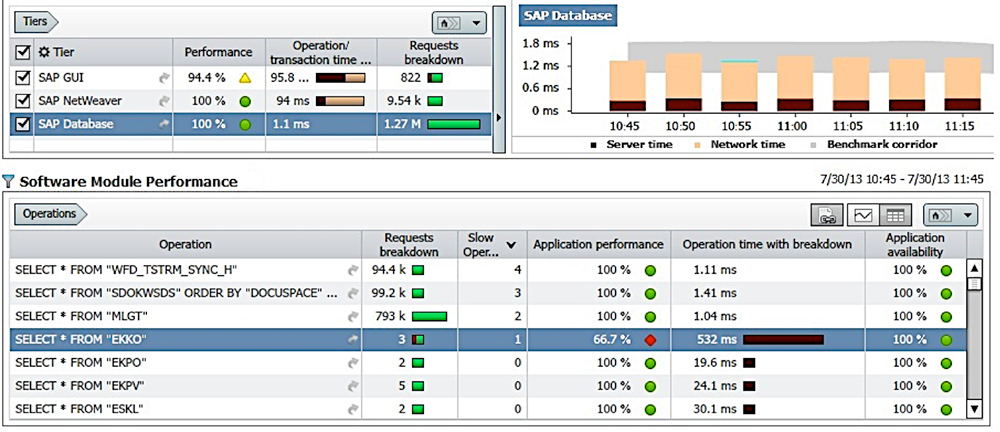
Task: Click the Tiers breadcrumb tab
Action: tap(36, 22)
